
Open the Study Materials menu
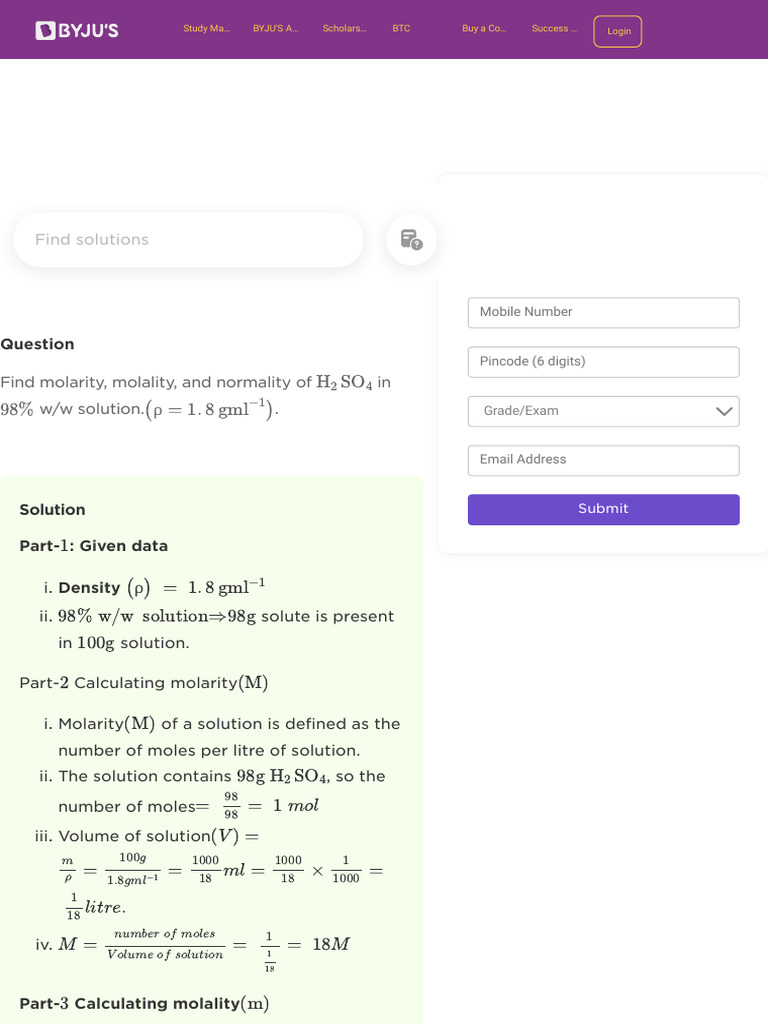click(206, 29)
